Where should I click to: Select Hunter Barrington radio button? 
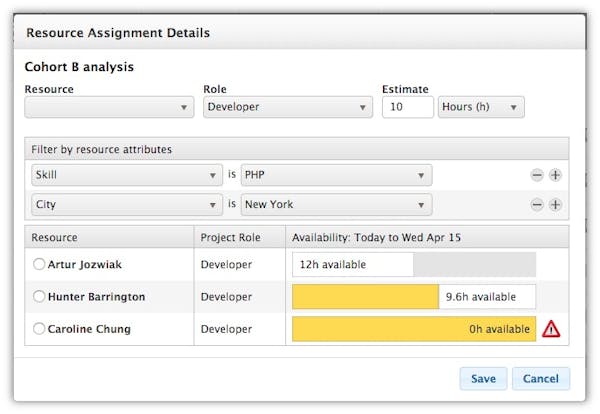pos(39,297)
